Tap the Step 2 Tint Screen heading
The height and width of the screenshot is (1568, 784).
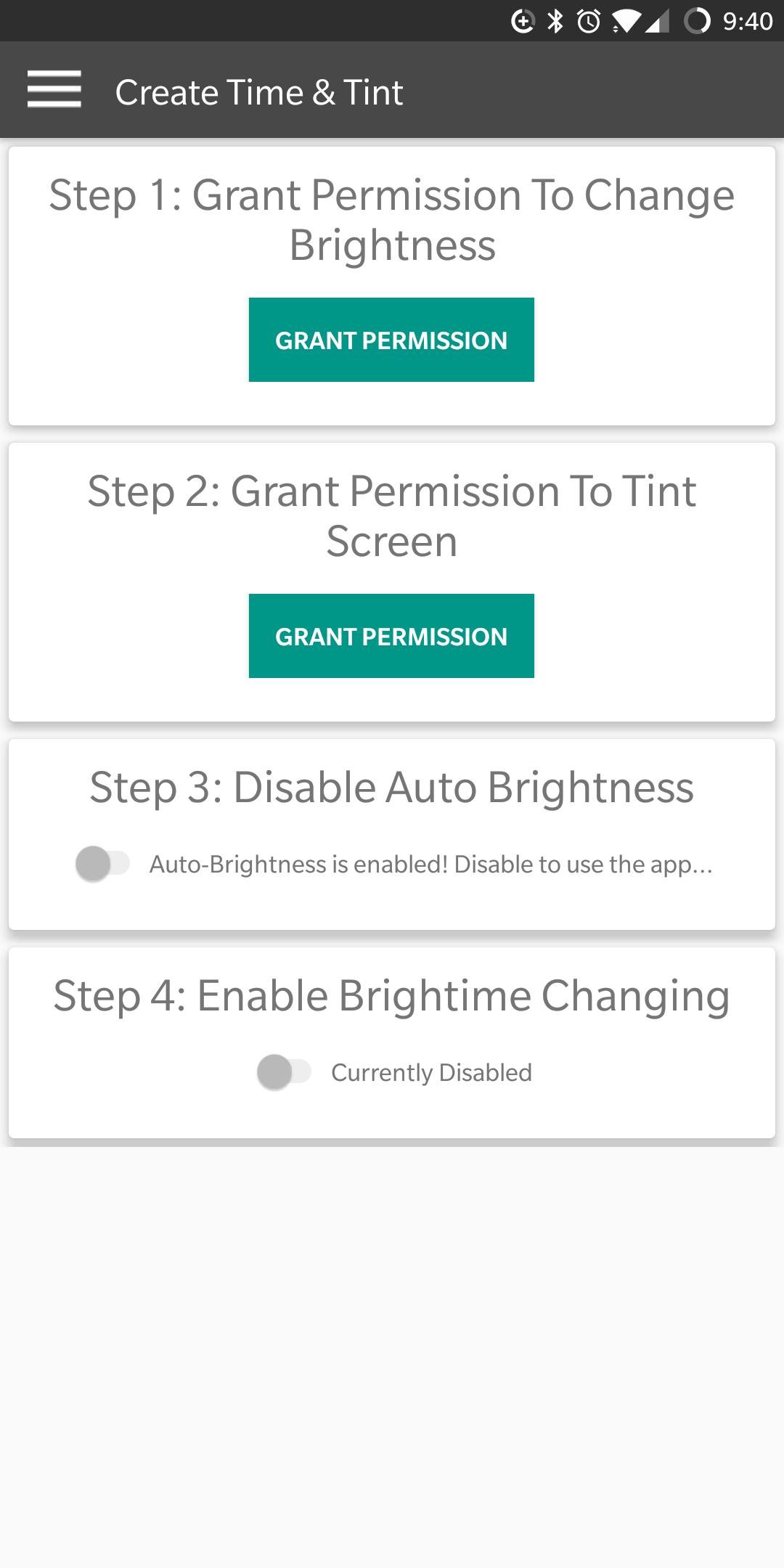[x=392, y=516]
